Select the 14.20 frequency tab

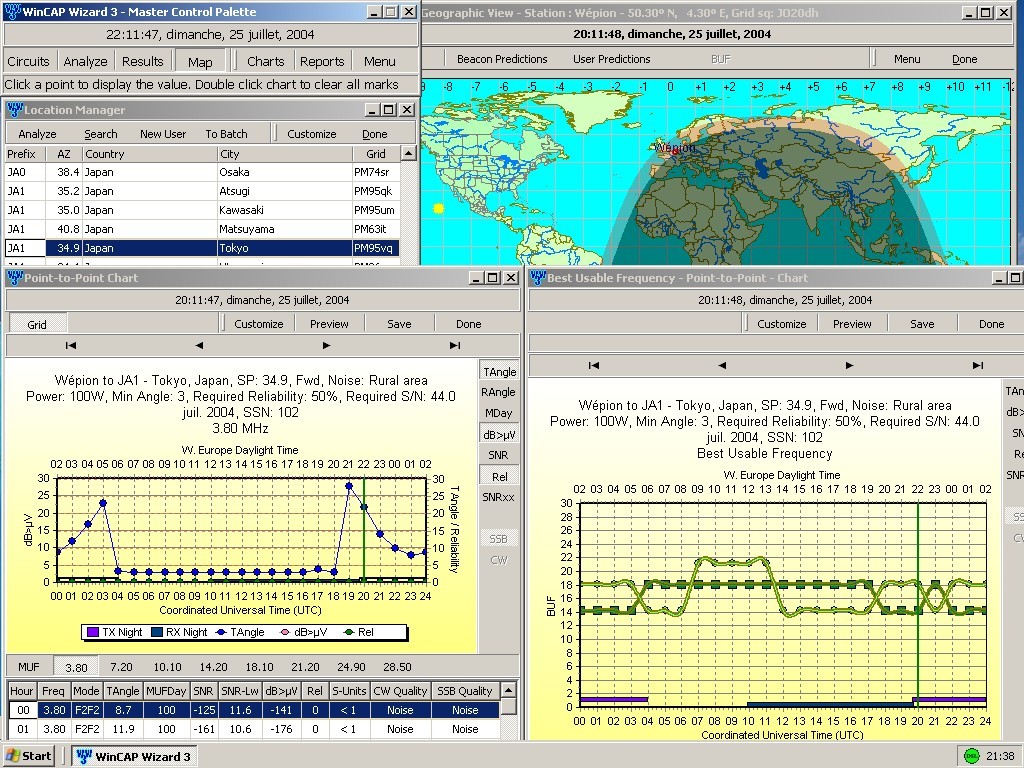[x=214, y=667]
